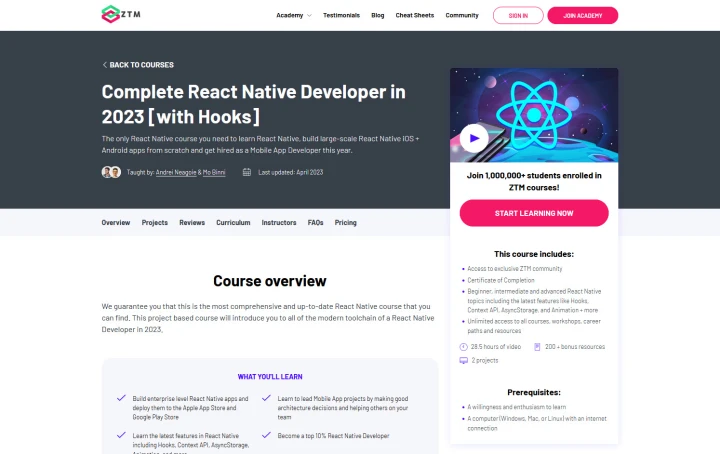Click checkmark beside Learn the latest features

tap(121, 435)
